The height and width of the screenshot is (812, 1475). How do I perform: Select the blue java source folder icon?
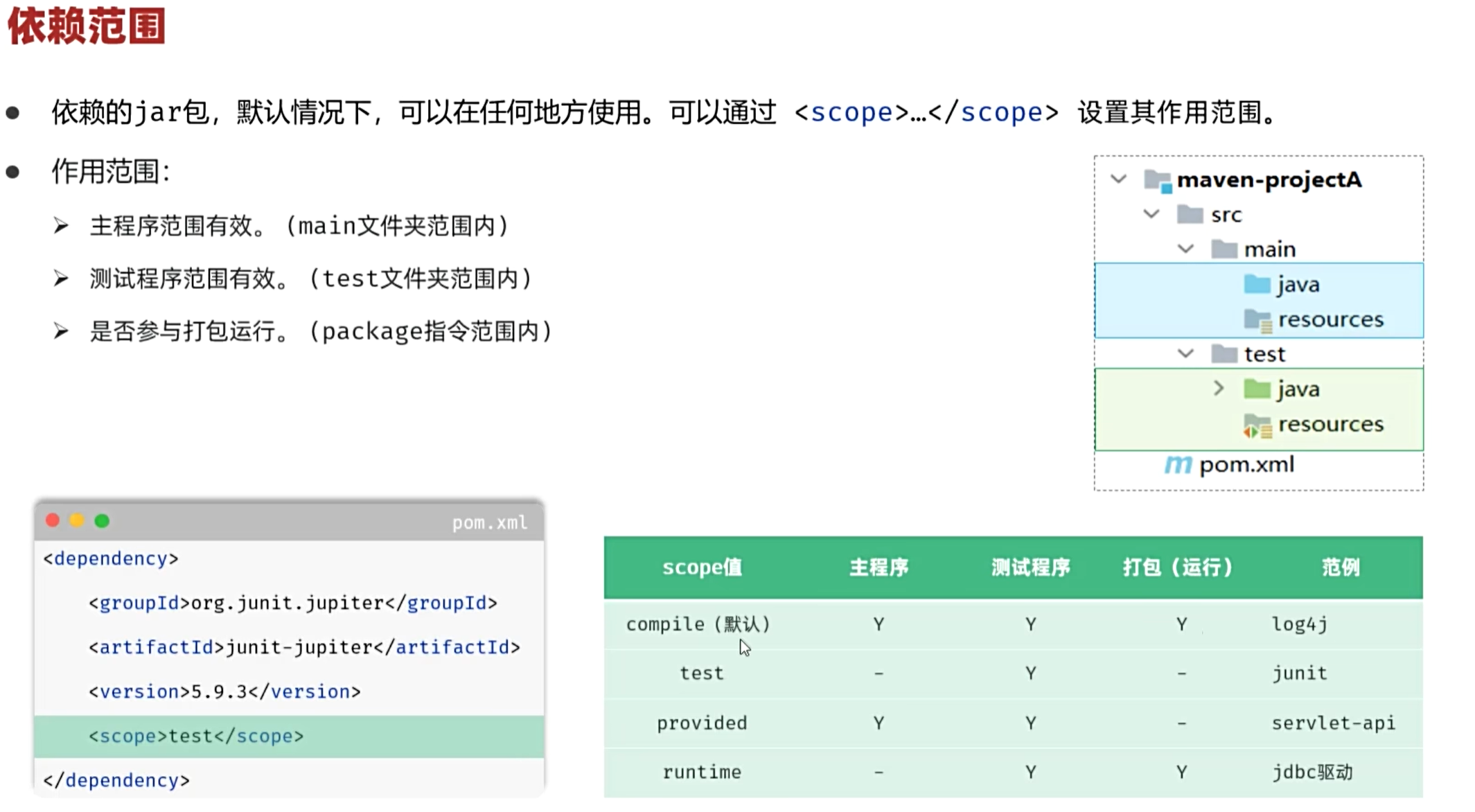click(1257, 285)
